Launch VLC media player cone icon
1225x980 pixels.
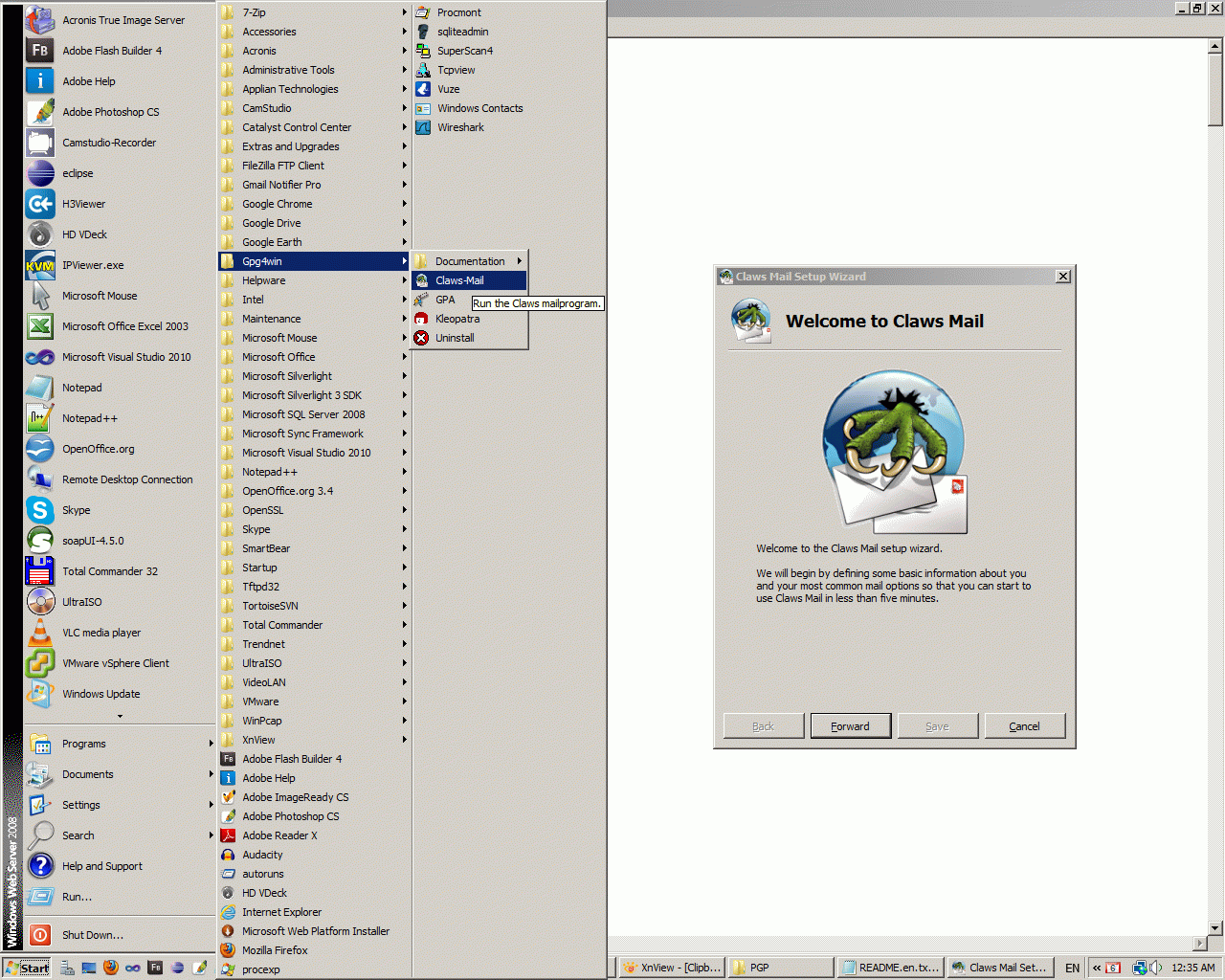click(40, 633)
